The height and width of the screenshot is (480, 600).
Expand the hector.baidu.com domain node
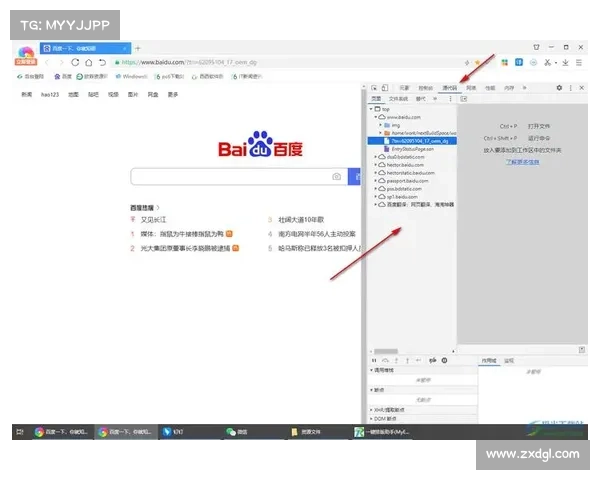point(375,165)
